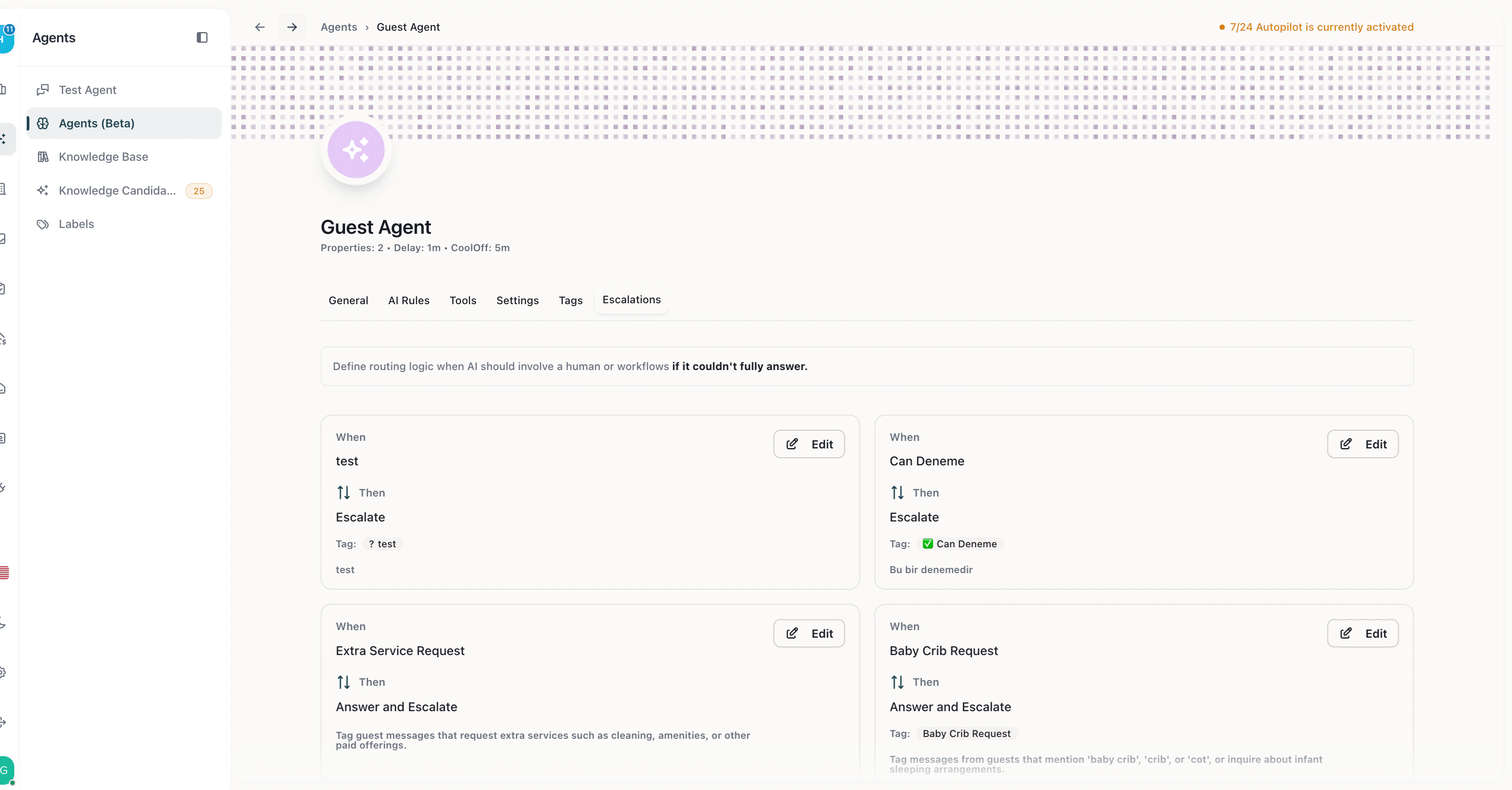This screenshot has height=790, width=1512.
Task: Click reorder arrows on Extra Service Request
Action: 343,682
